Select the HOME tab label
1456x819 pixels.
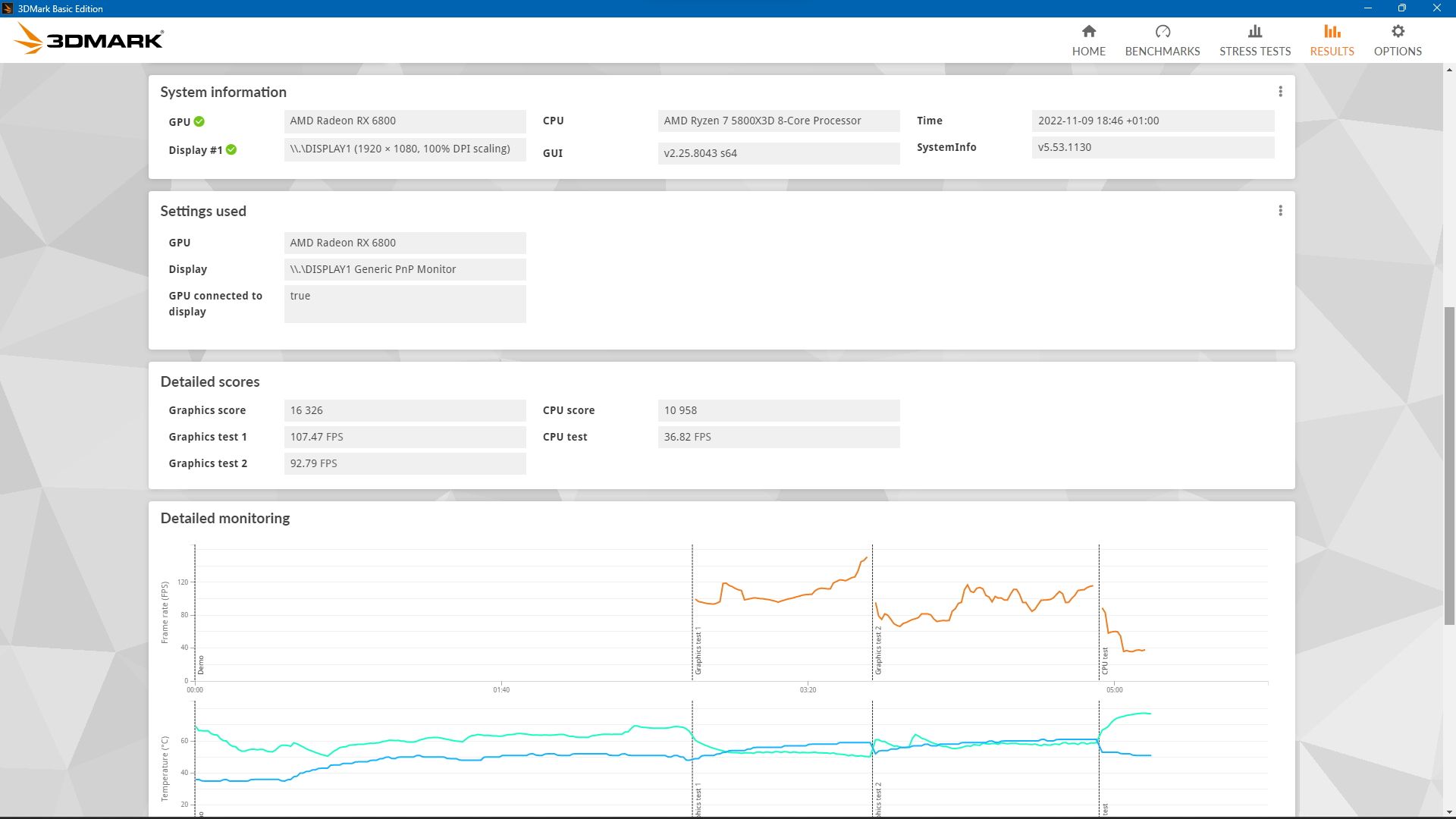coord(1088,52)
